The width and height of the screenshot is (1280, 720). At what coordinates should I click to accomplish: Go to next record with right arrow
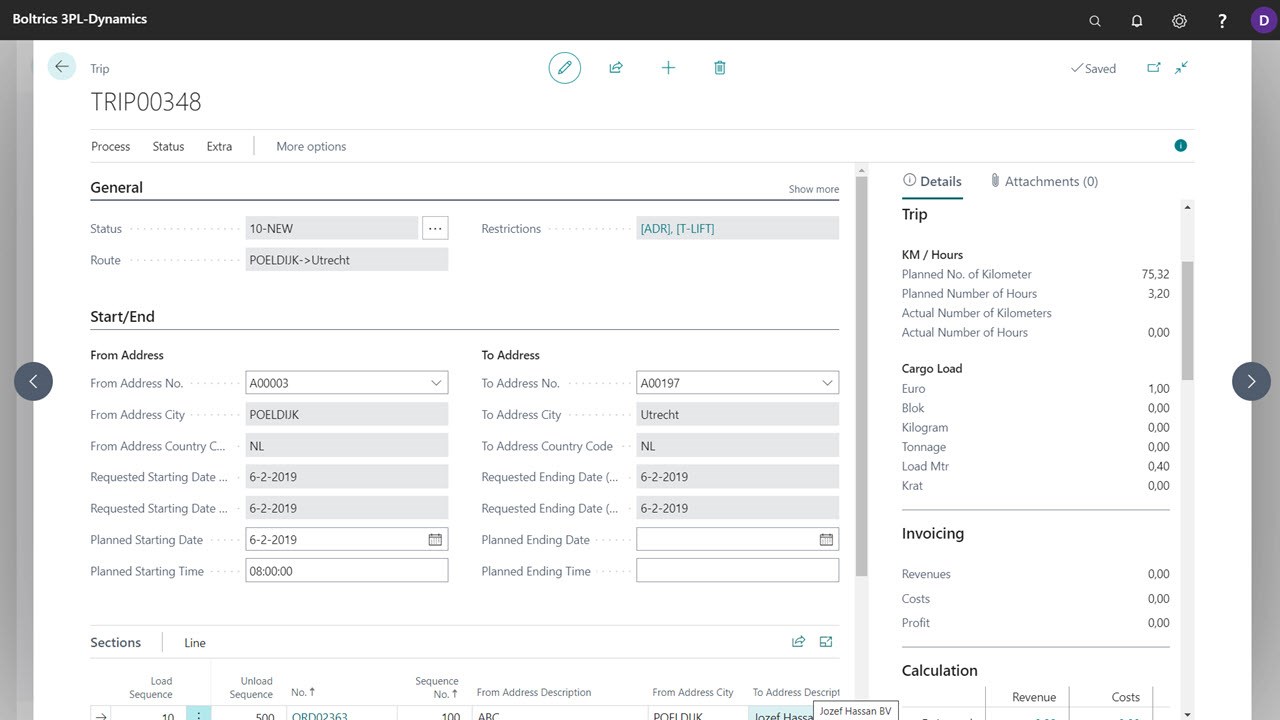1251,381
